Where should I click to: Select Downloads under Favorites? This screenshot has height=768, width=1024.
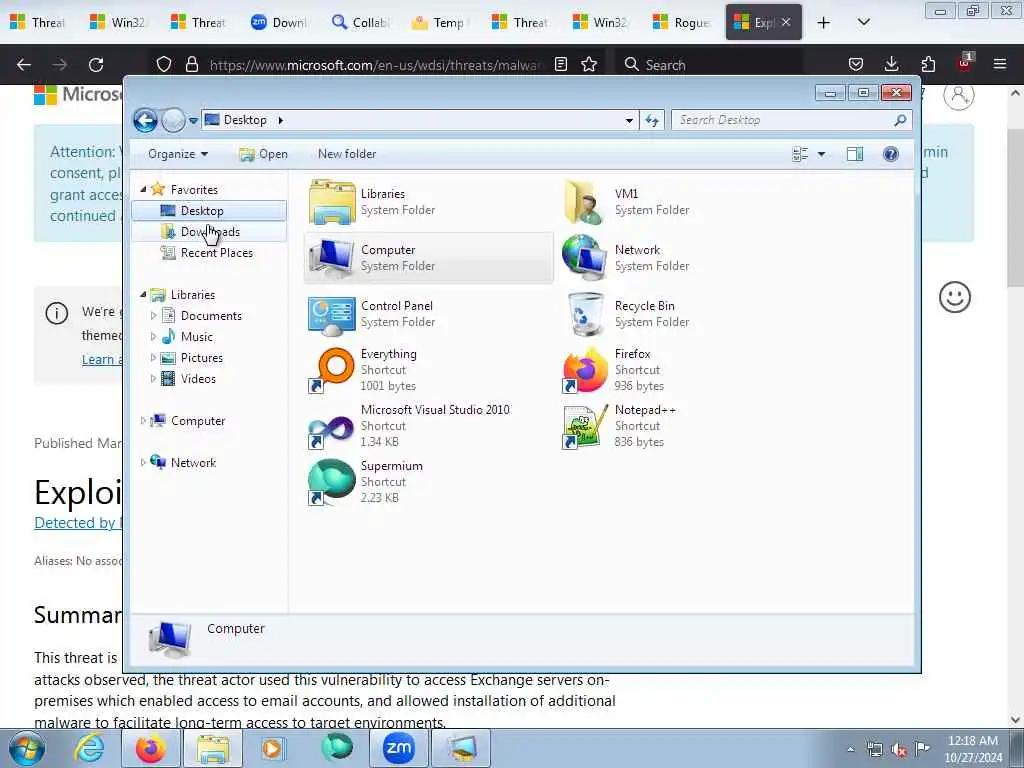click(210, 232)
